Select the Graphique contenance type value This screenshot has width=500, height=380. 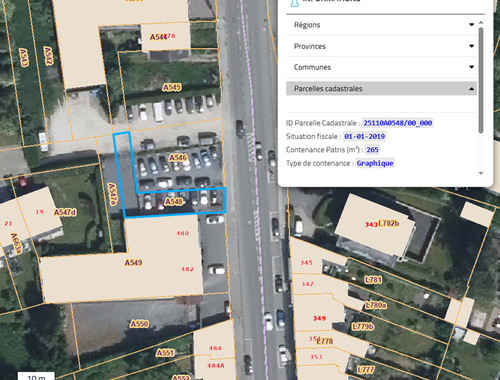click(x=375, y=163)
